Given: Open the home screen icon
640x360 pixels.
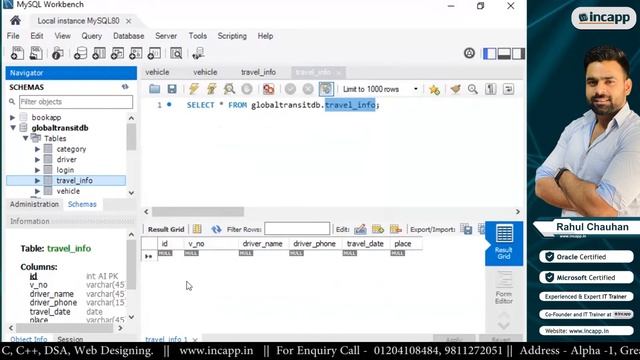Looking at the screenshot, I should (x=15, y=20).
